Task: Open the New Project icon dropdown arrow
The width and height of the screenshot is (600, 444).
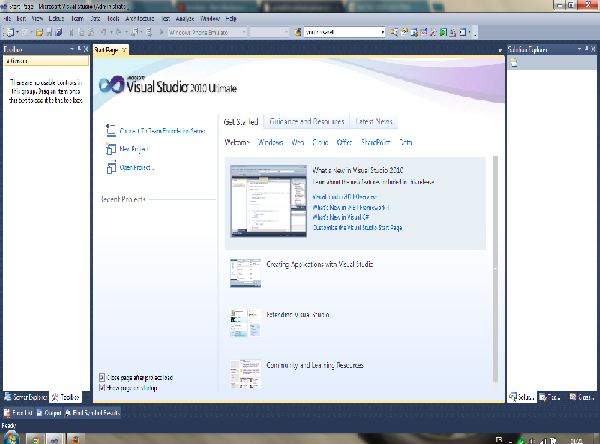Action: [x=18, y=33]
